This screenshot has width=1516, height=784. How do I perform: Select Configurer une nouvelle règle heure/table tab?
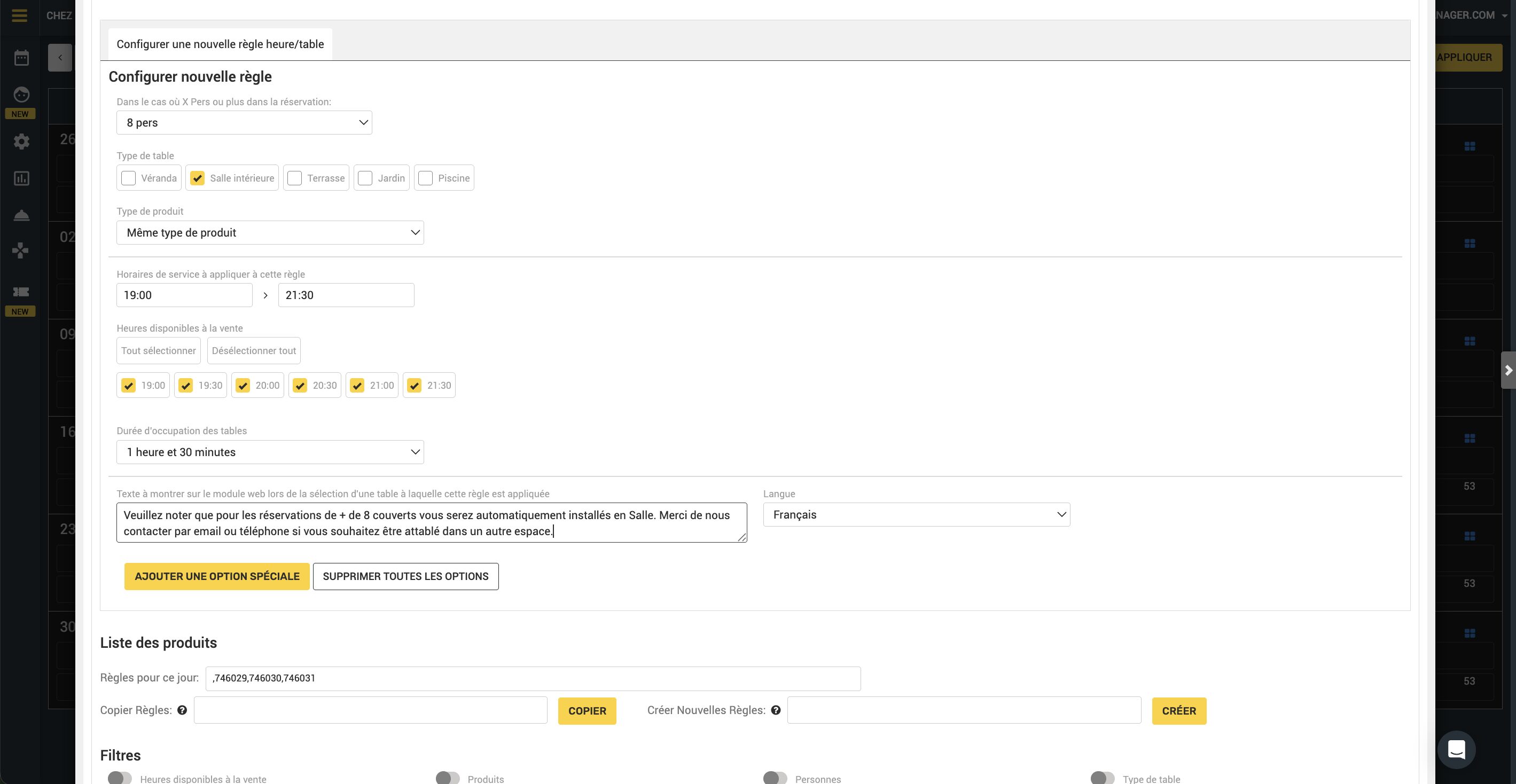pyautogui.click(x=220, y=44)
